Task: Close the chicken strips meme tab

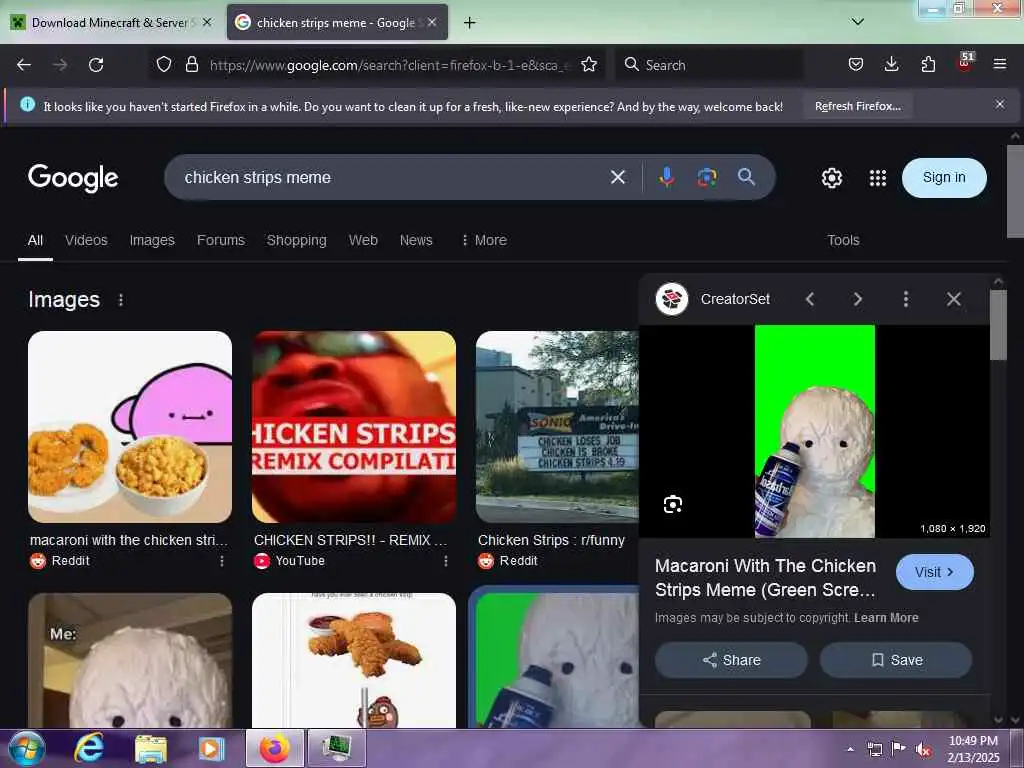Action: (432, 22)
